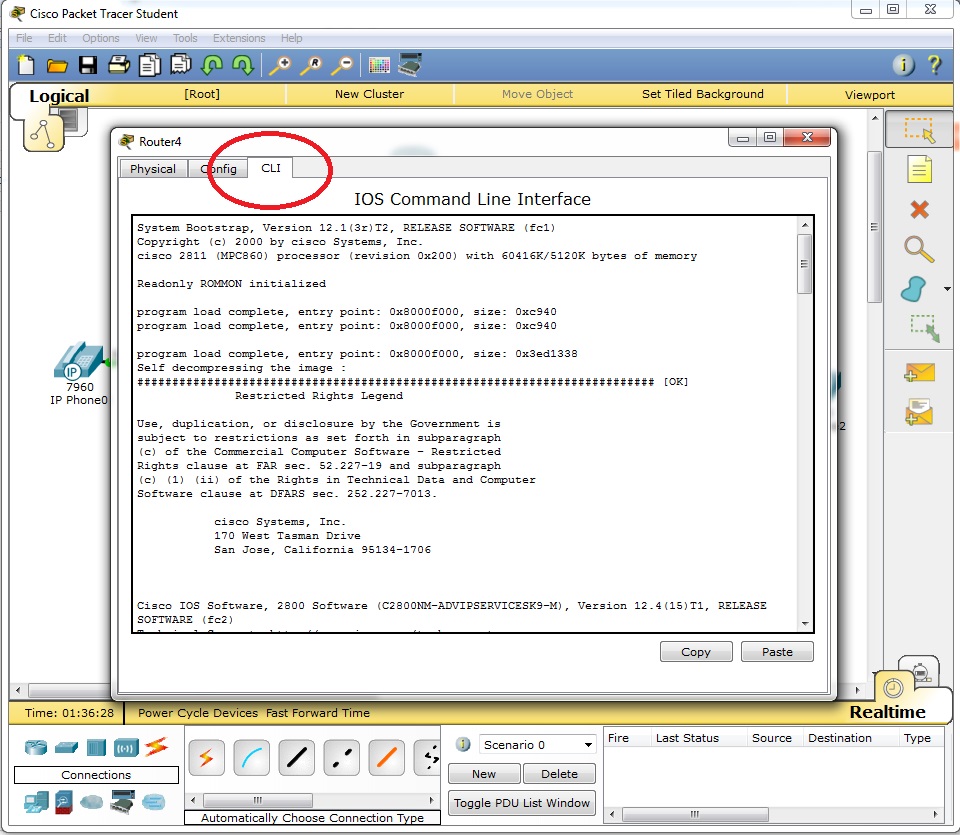Save with the floppy disk icon

tap(88, 65)
